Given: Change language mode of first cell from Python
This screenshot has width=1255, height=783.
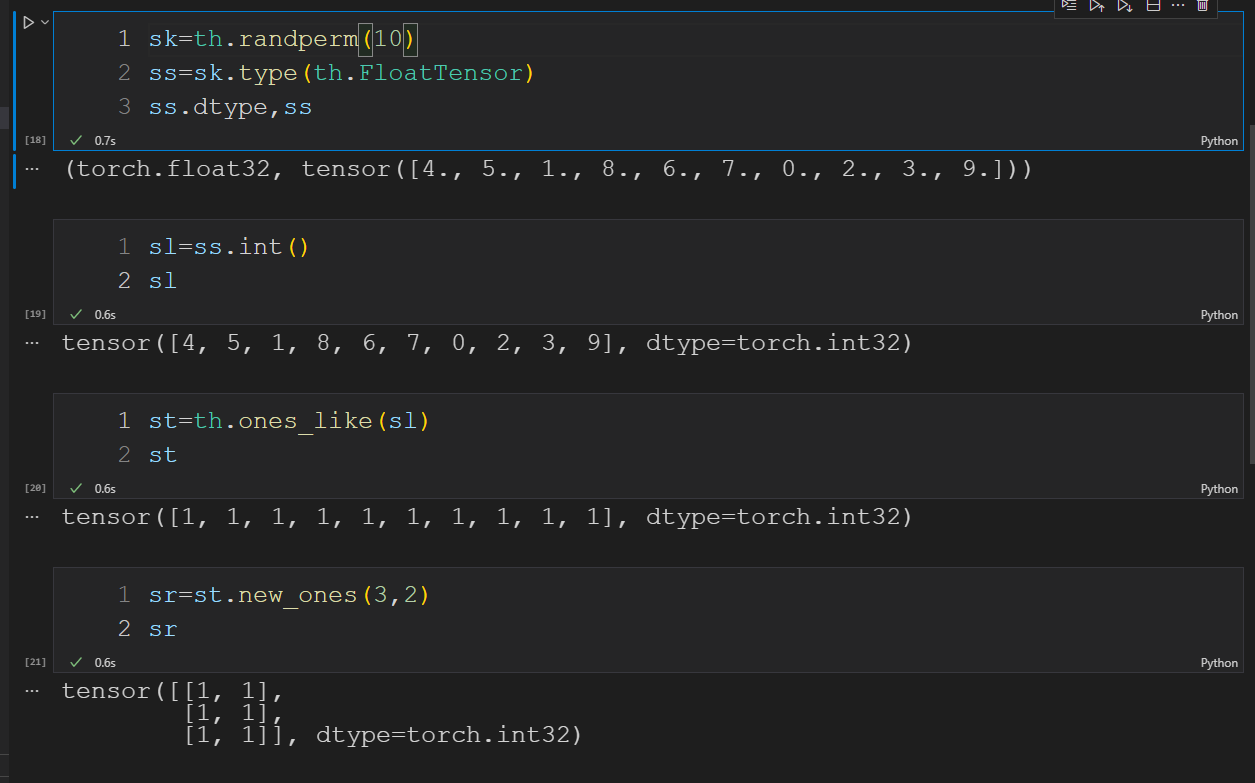Looking at the screenshot, I should pyautogui.click(x=1219, y=141).
